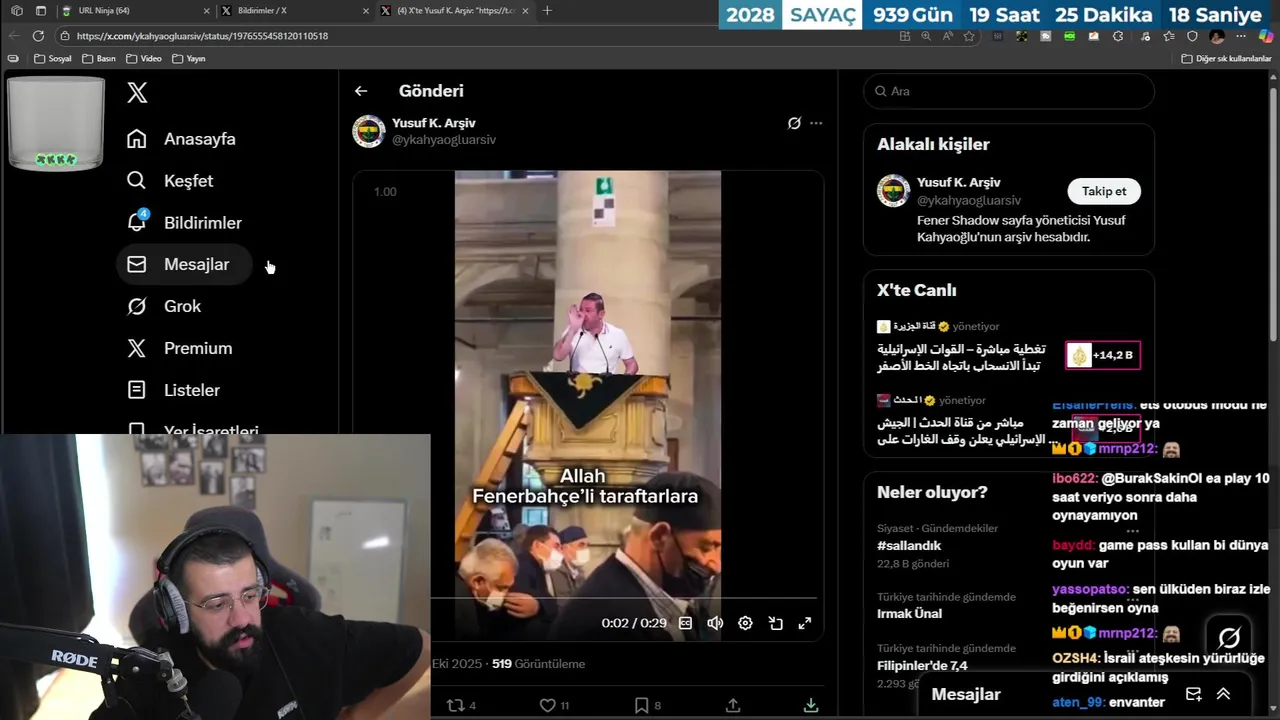Open Basın bookmarks folder
The image size is (1280, 720).
99,59
